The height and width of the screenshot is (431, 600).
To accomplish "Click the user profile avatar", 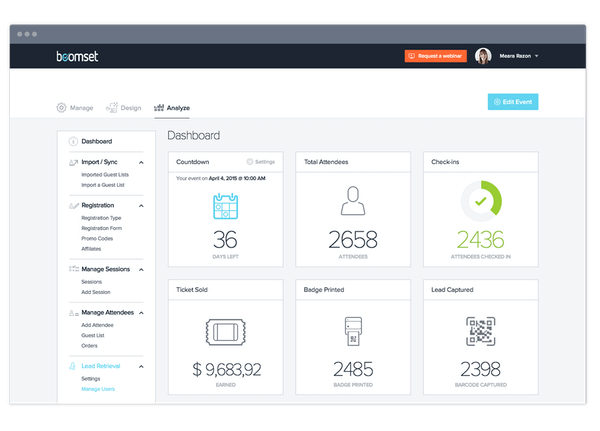I will 483,56.
